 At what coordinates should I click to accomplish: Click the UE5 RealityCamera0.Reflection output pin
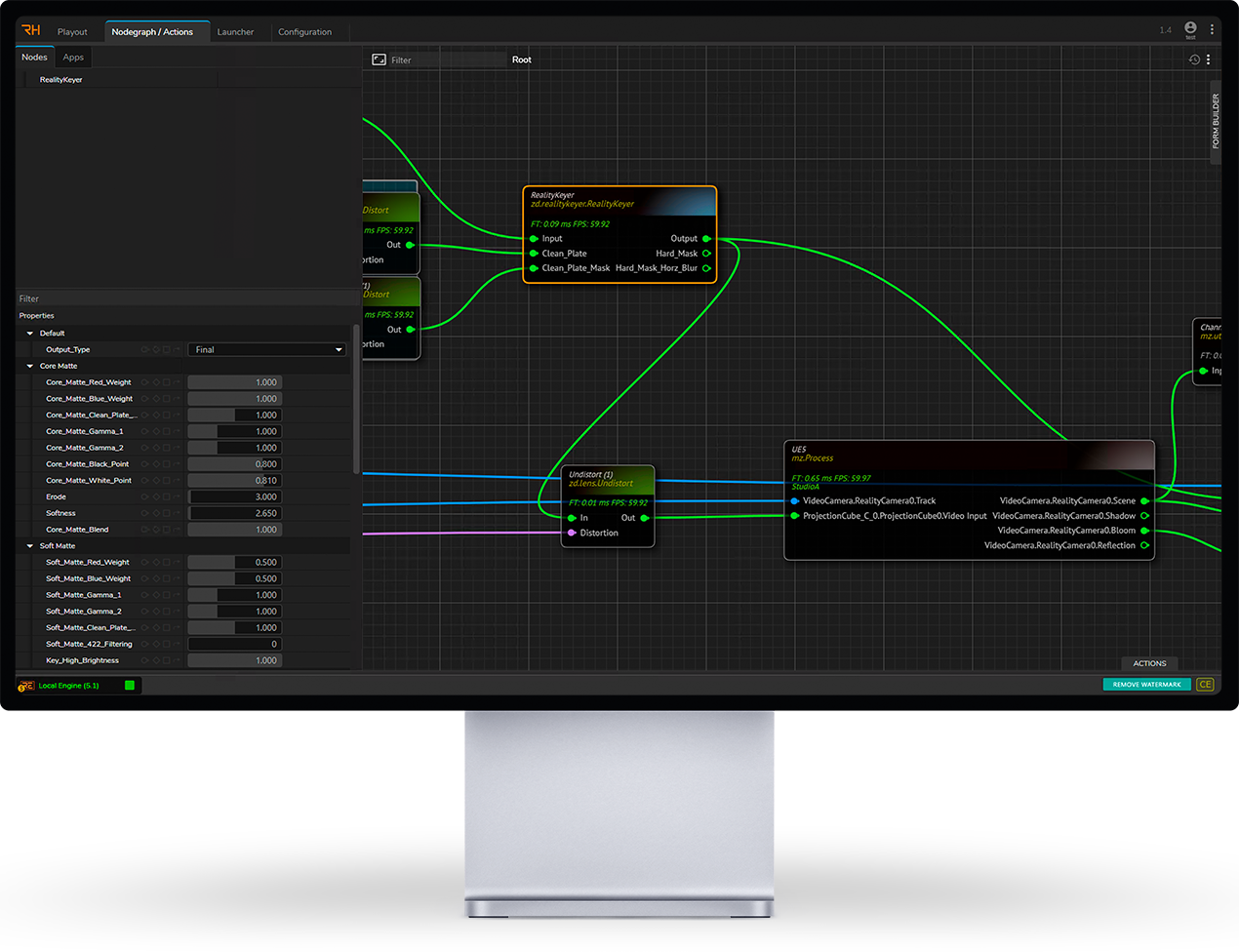pos(1144,545)
